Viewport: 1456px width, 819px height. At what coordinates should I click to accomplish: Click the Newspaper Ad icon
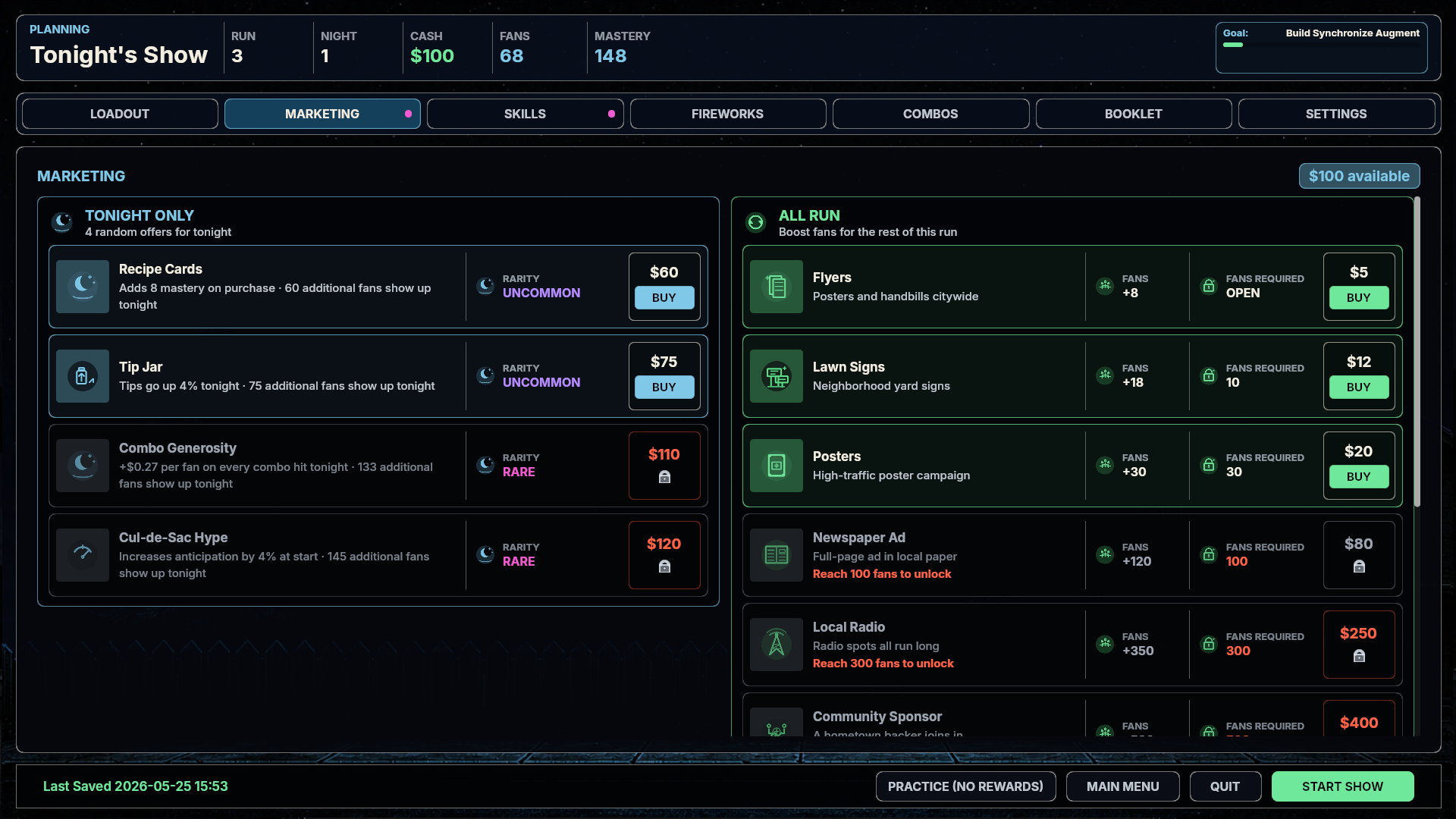coord(777,555)
